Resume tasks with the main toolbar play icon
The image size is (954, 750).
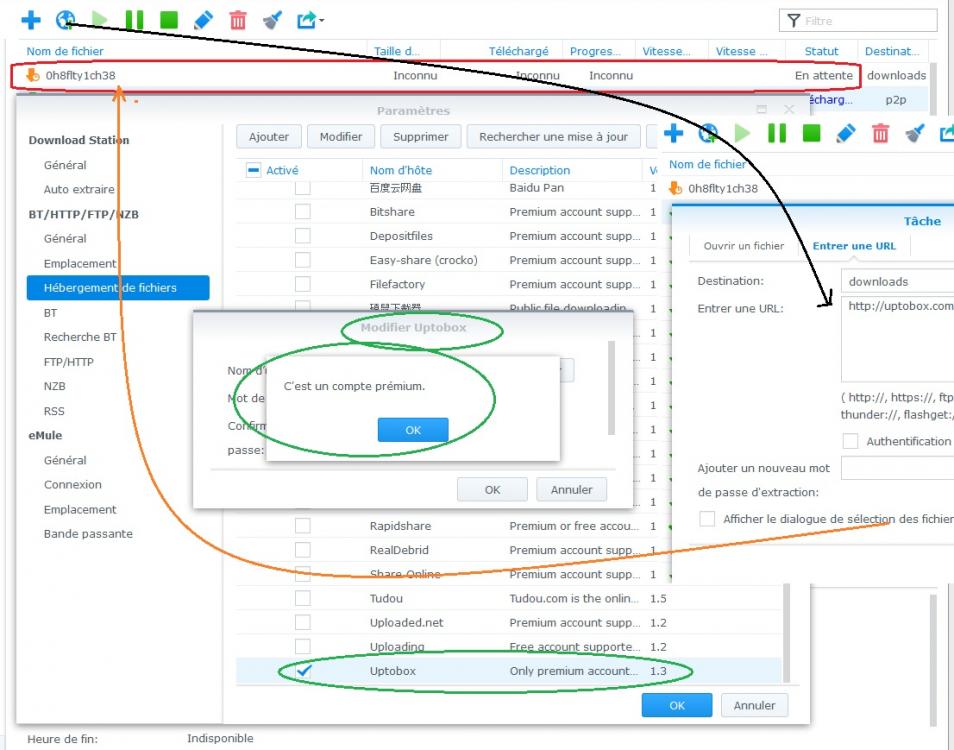tap(100, 20)
